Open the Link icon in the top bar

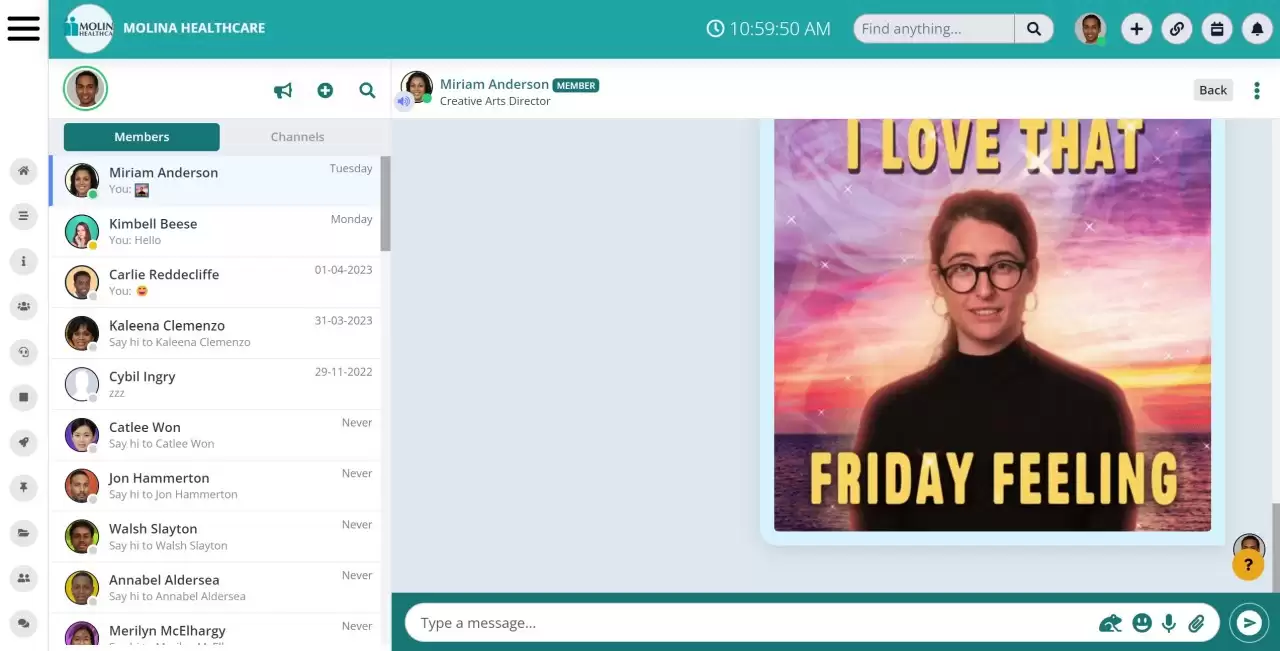click(1177, 28)
